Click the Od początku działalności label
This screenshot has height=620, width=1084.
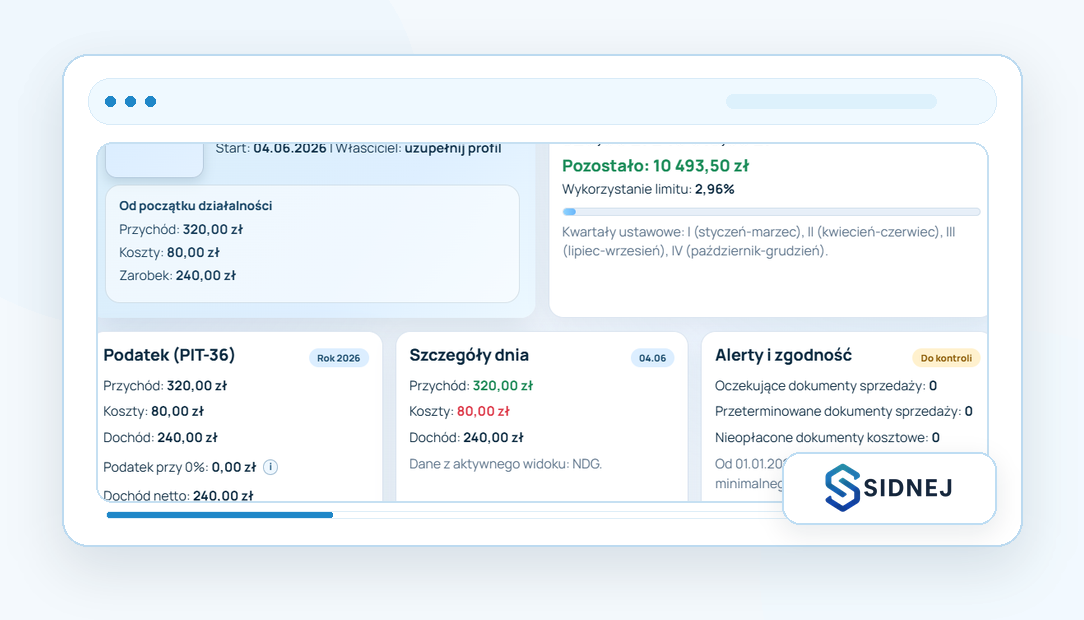tap(196, 206)
